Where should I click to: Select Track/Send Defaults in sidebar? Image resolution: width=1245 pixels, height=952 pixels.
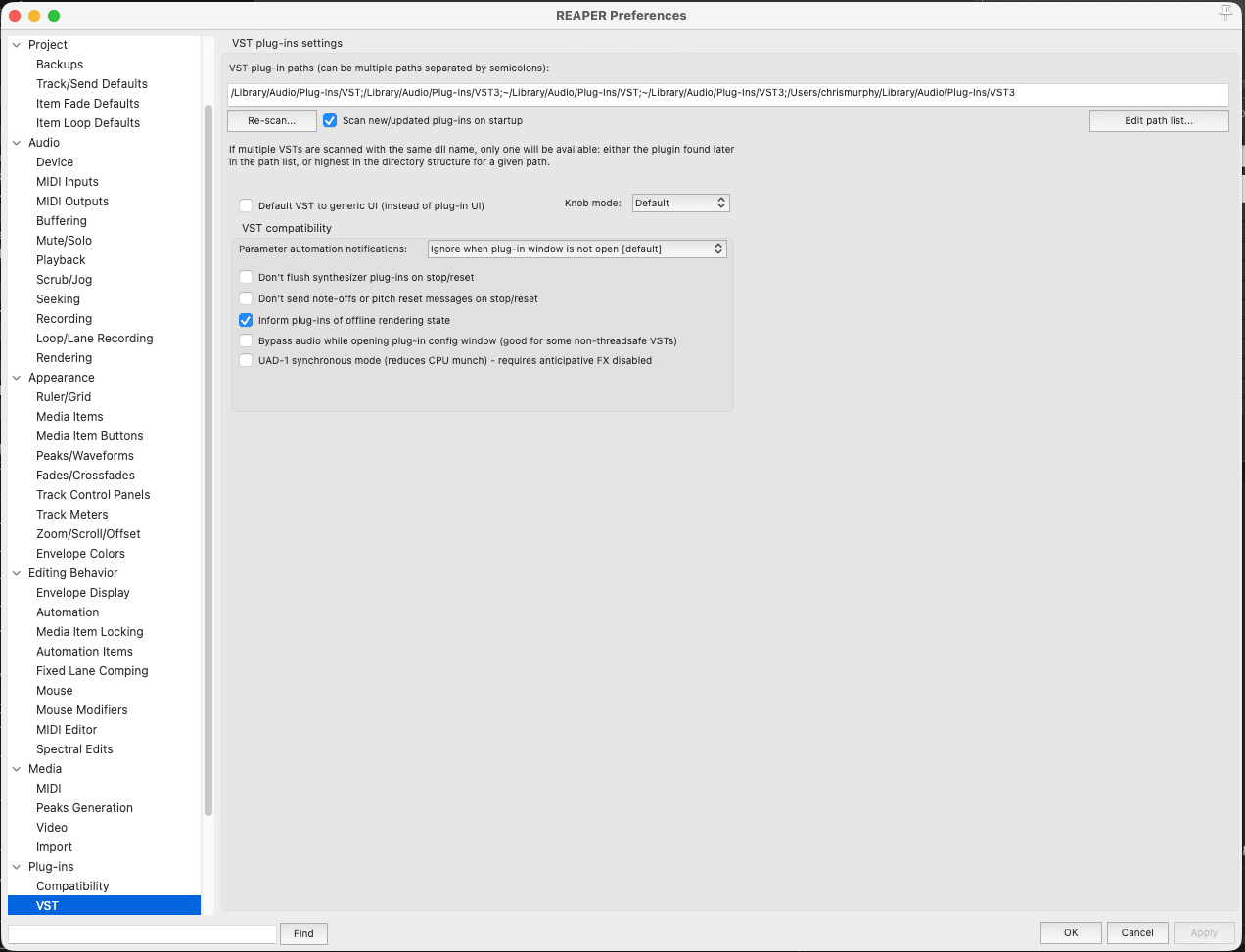[92, 84]
